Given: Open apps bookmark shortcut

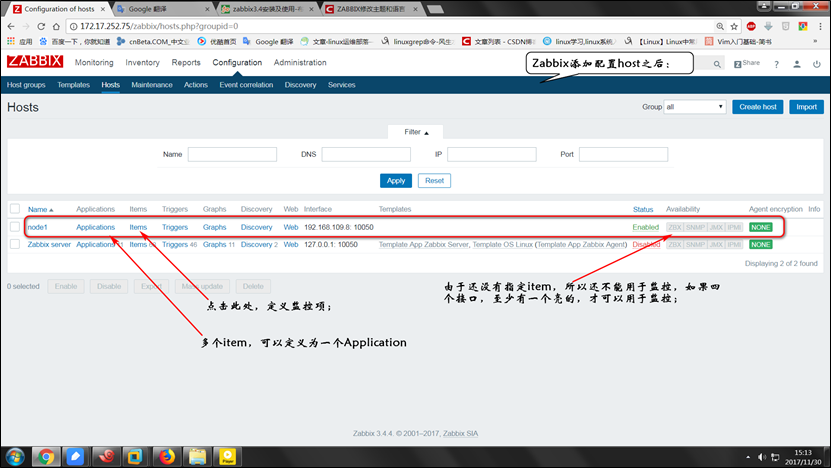Looking at the screenshot, I should click(20, 41).
